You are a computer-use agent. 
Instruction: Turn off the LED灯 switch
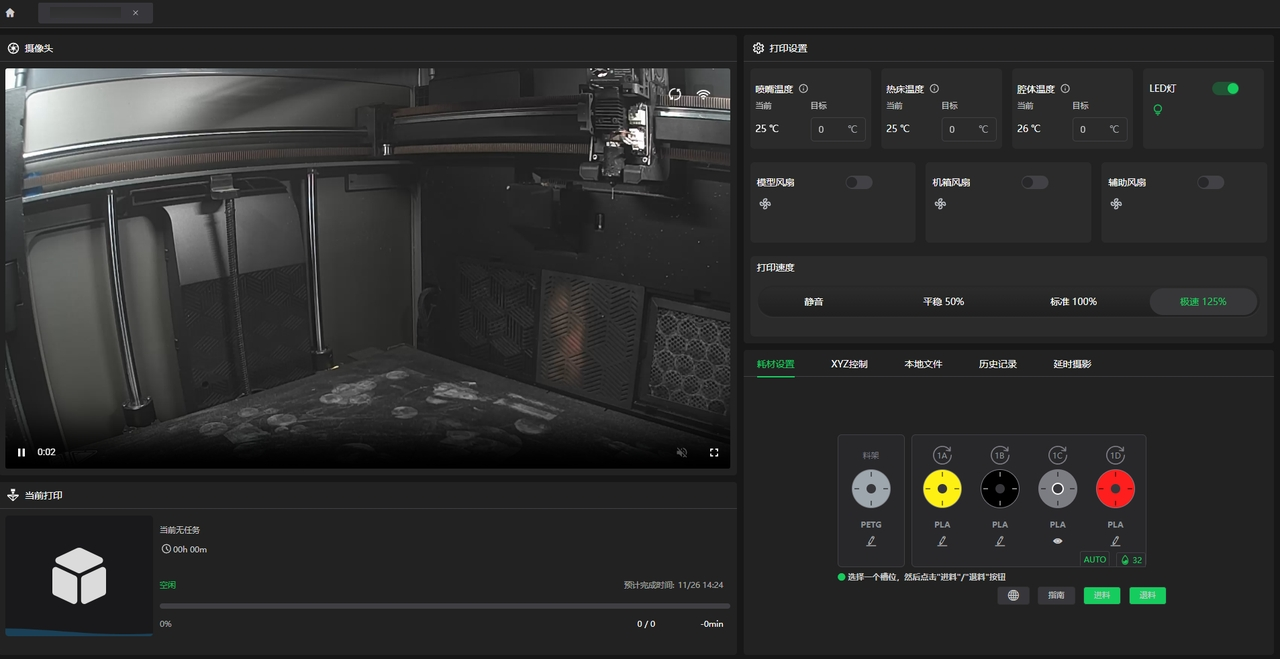1225,89
